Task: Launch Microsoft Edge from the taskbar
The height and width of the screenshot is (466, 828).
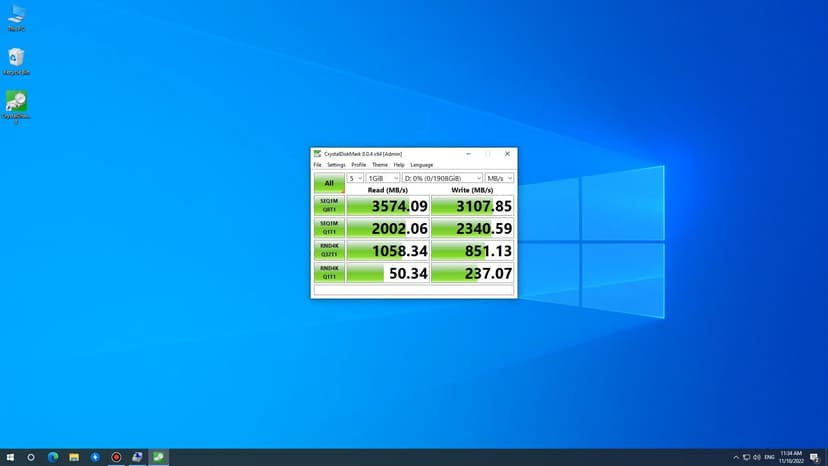Action: pos(53,457)
